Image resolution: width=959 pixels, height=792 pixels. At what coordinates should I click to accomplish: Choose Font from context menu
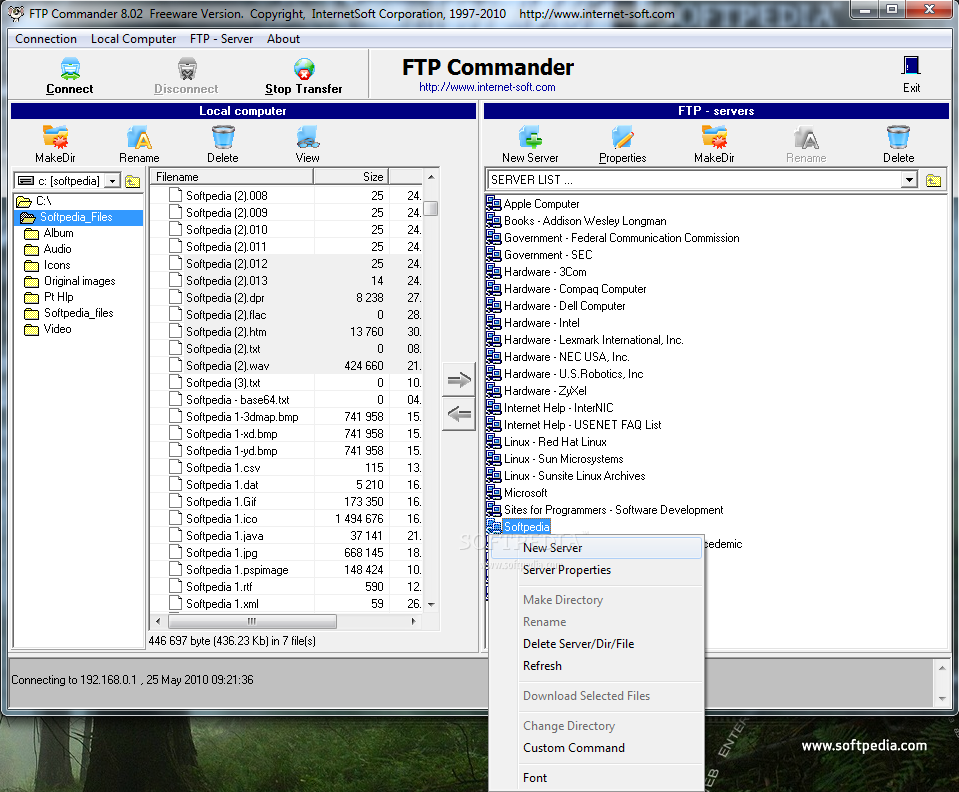tap(596, 778)
